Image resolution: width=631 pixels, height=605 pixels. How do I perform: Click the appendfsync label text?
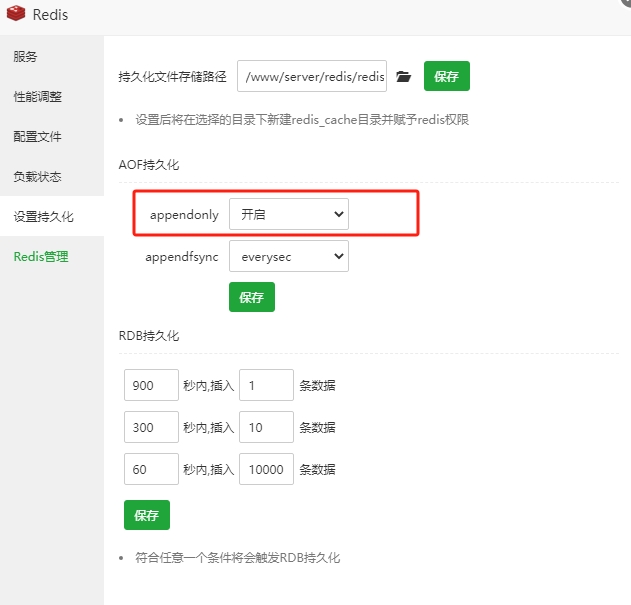point(182,257)
